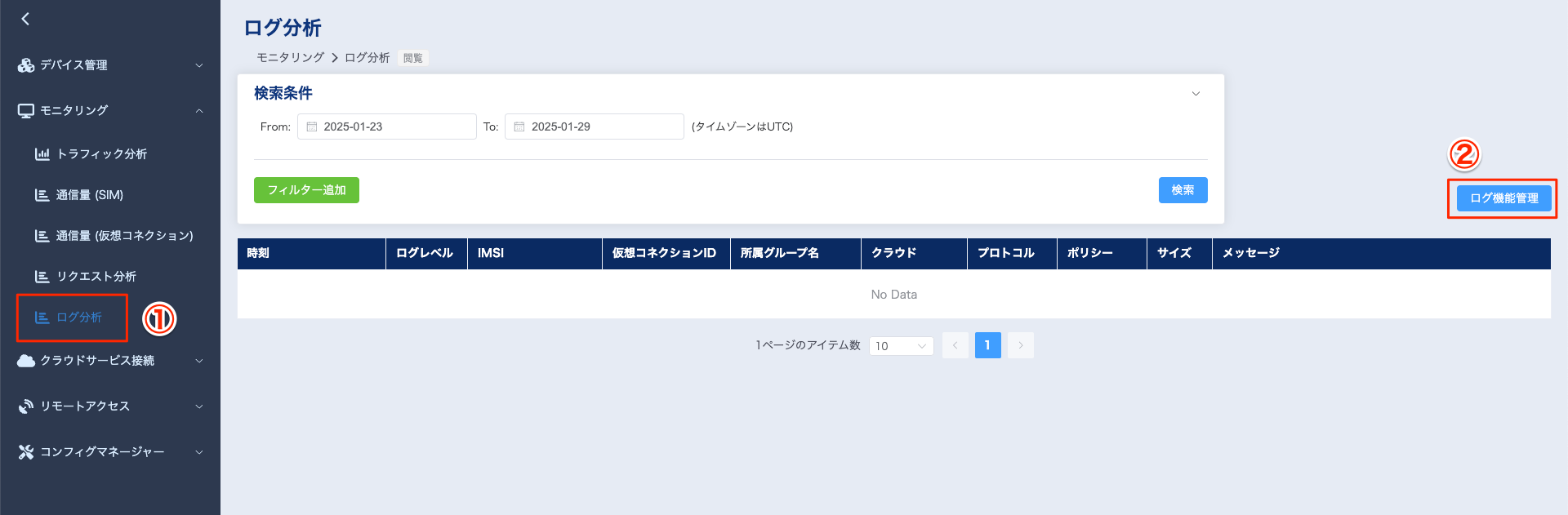The height and width of the screenshot is (515, 1568).
Task: Go to previous page arrow
Action: click(x=955, y=345)
